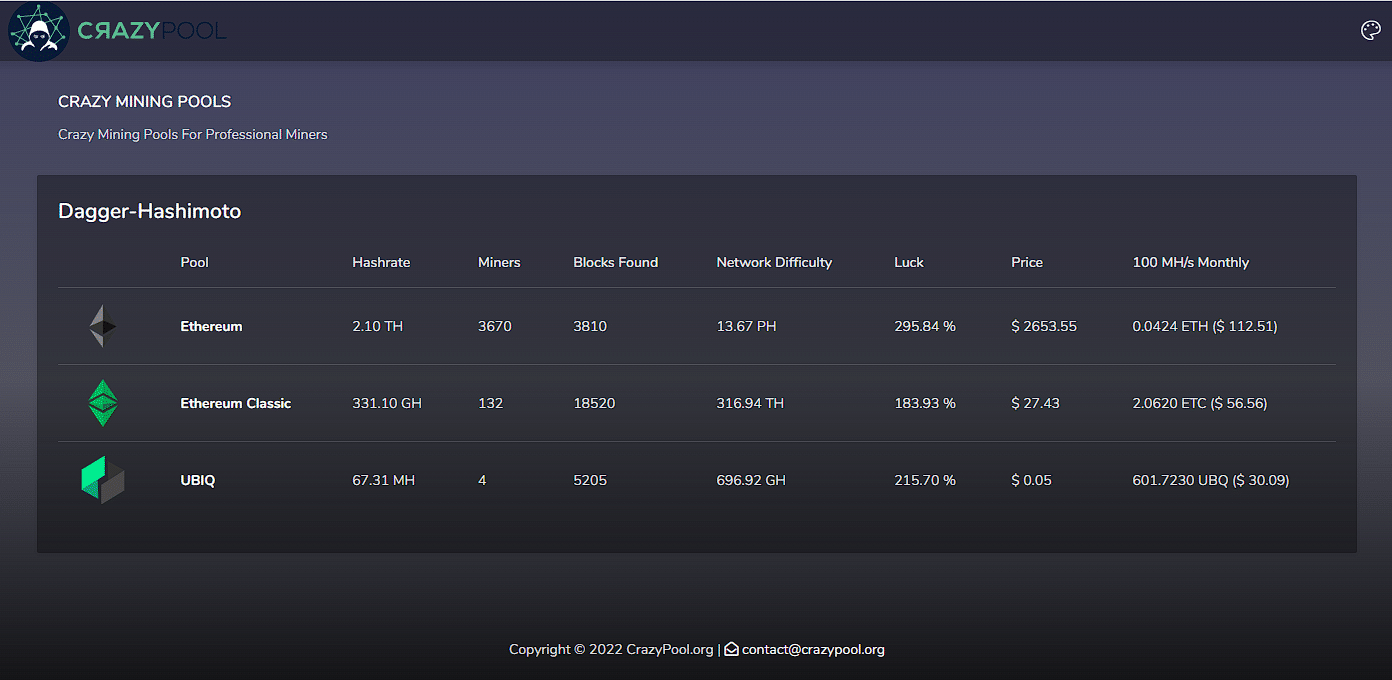Click the Blocks Found column header
Viewport: 1392px width, 680px height.
point(616,262)
